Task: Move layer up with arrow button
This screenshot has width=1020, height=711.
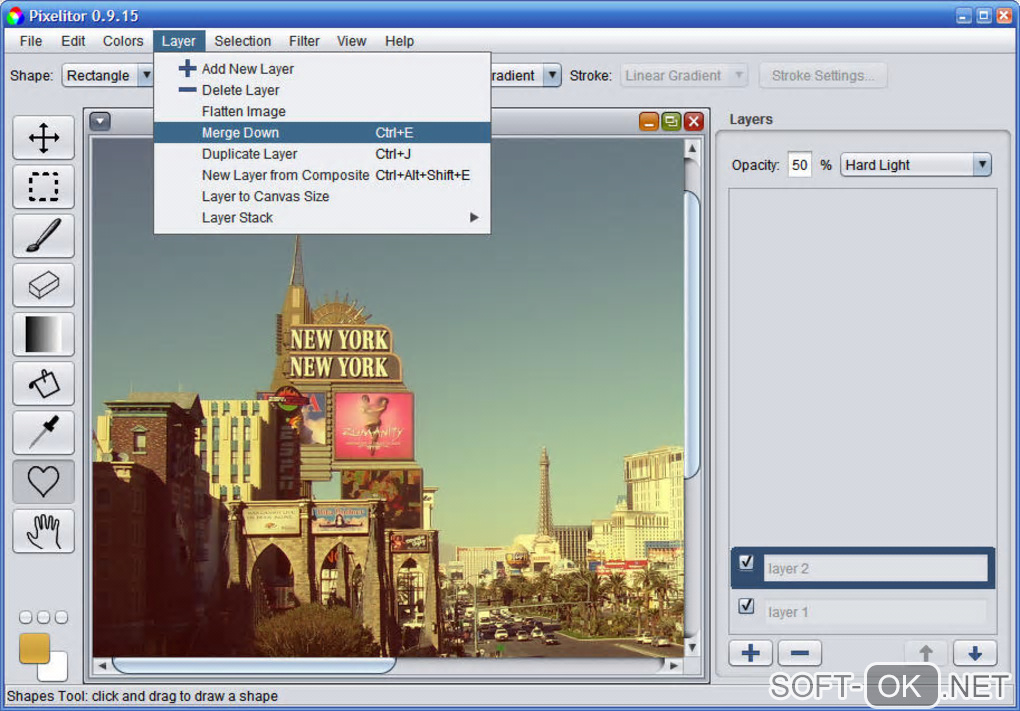Action: coord(926,652)
